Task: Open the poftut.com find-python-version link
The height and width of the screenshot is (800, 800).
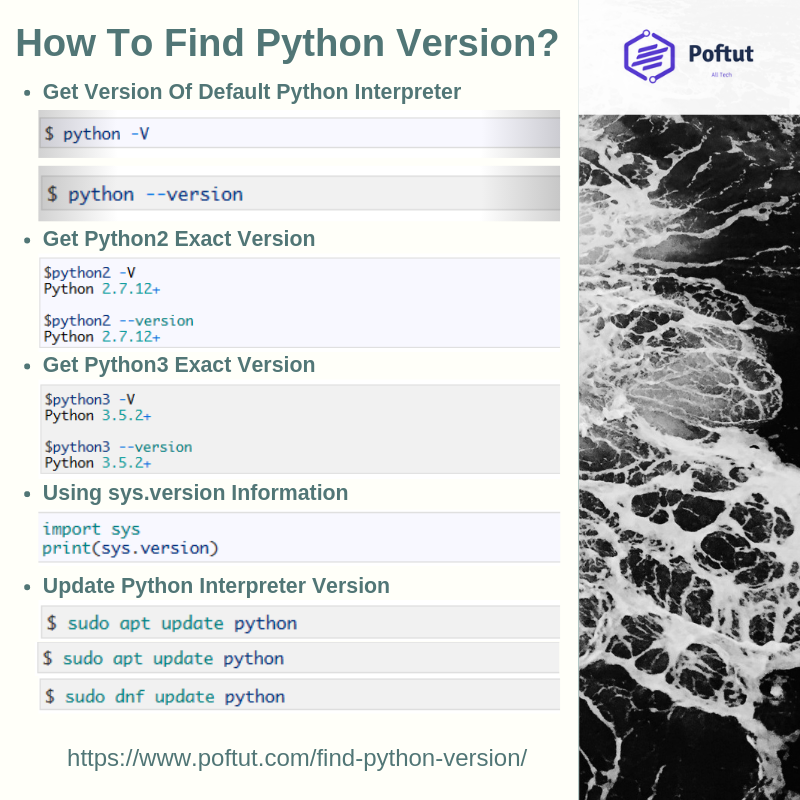Action: 297,758
